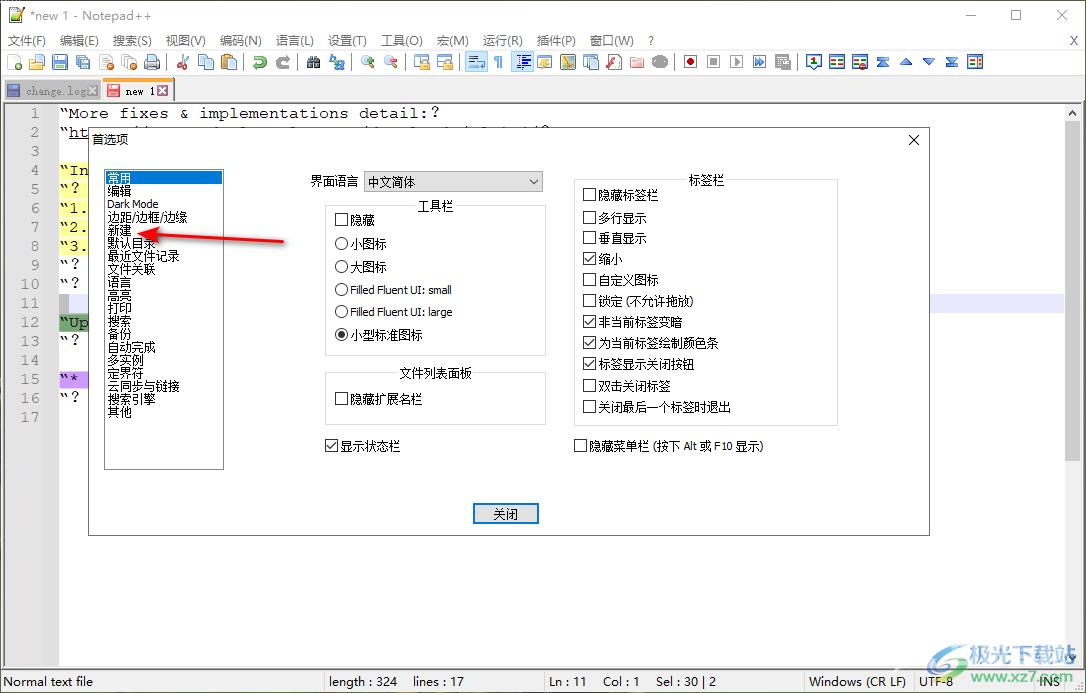
Task: Switch to the change.log tab
Action: pos(55,91)
